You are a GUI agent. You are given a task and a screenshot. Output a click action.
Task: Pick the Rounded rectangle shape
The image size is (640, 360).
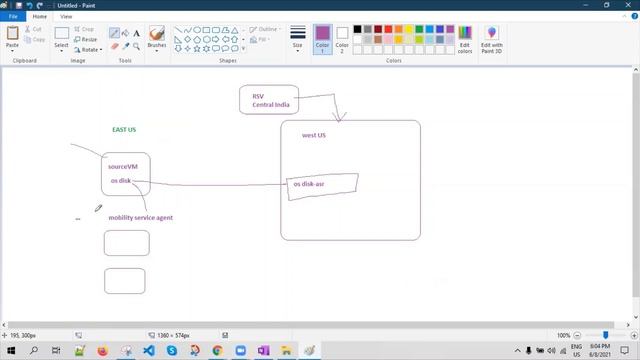[216, 30]
